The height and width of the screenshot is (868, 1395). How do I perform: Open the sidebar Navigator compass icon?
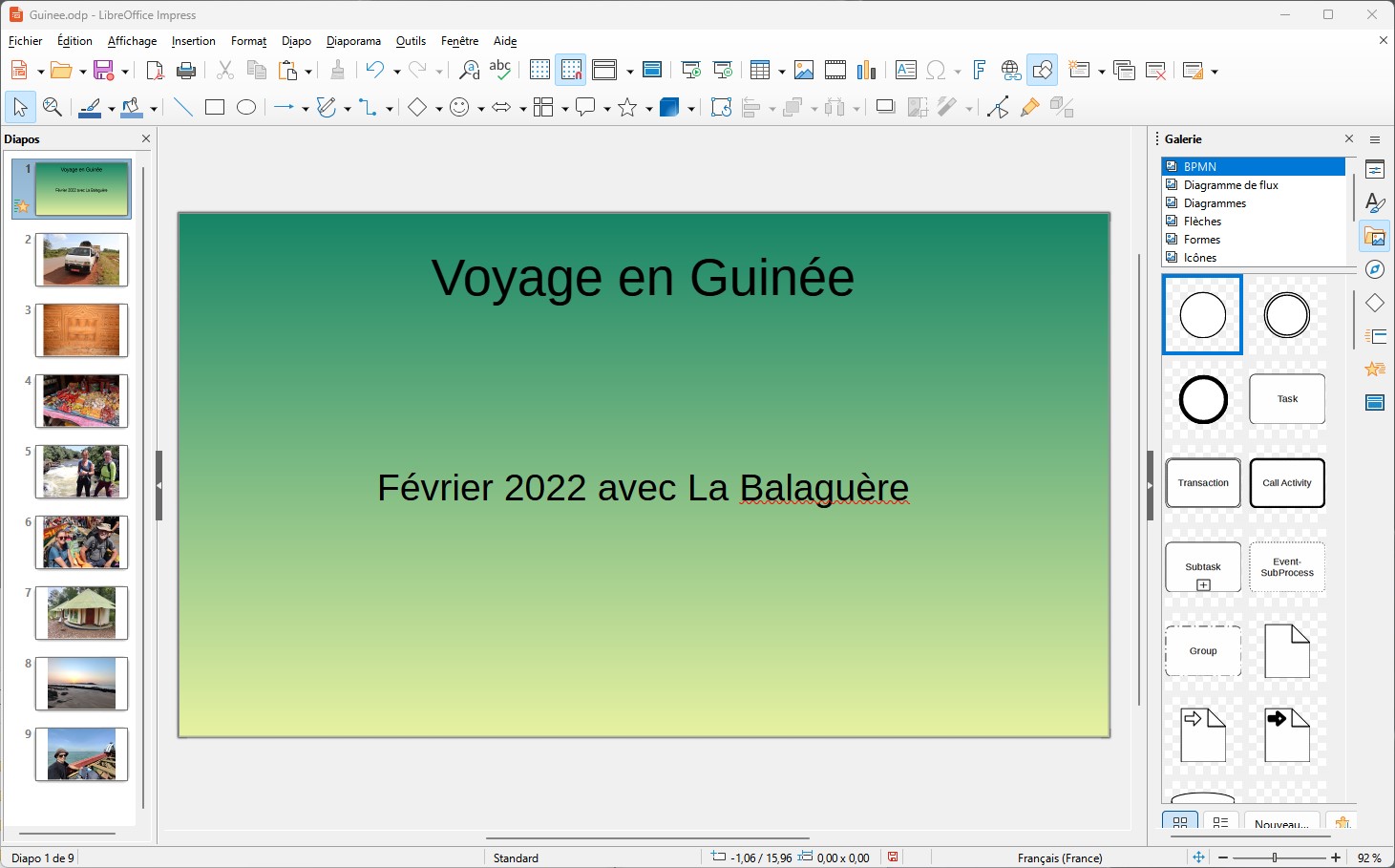[1375, 269]
